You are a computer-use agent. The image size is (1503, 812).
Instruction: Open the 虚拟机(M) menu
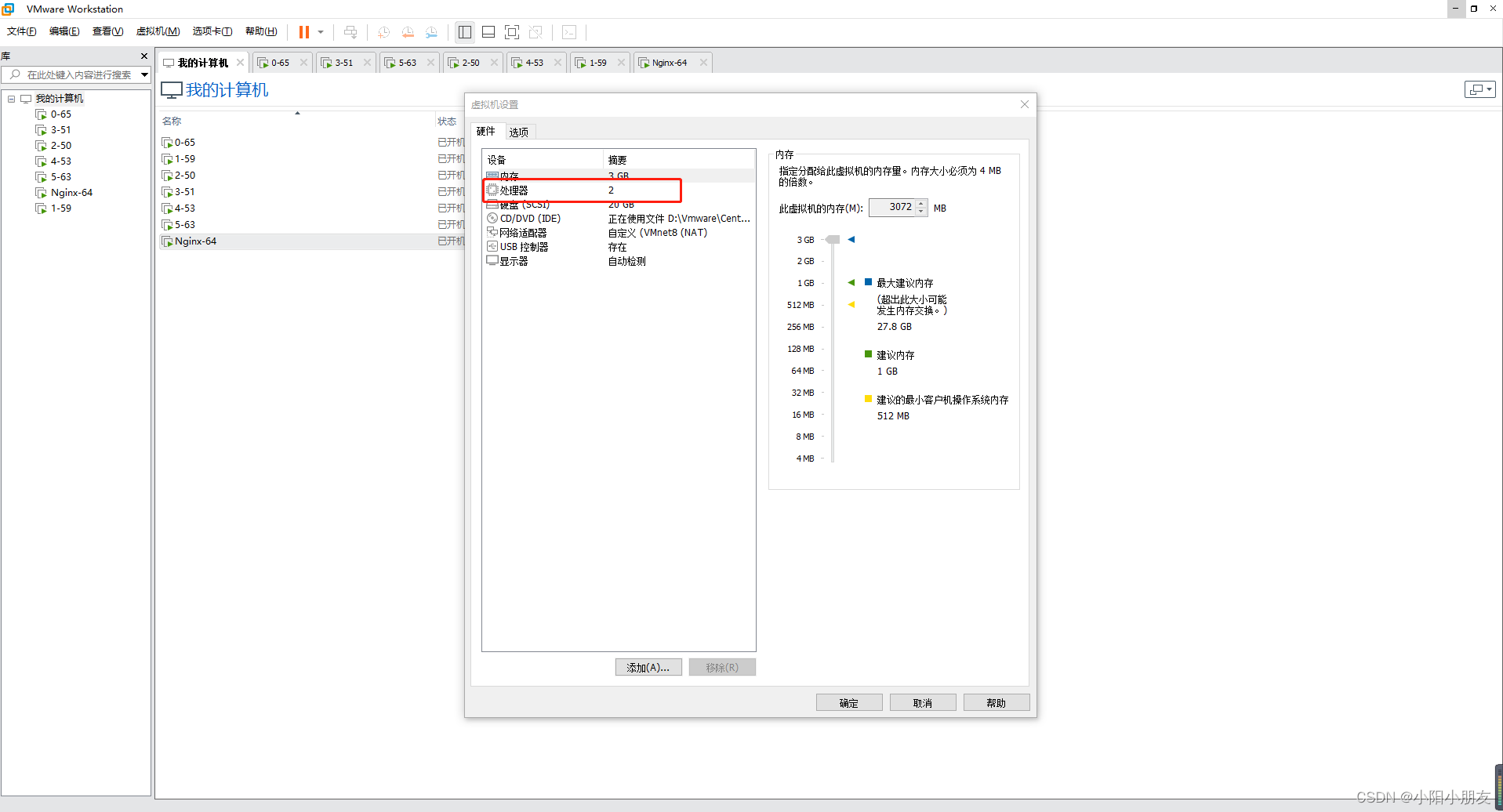[158, 31]
